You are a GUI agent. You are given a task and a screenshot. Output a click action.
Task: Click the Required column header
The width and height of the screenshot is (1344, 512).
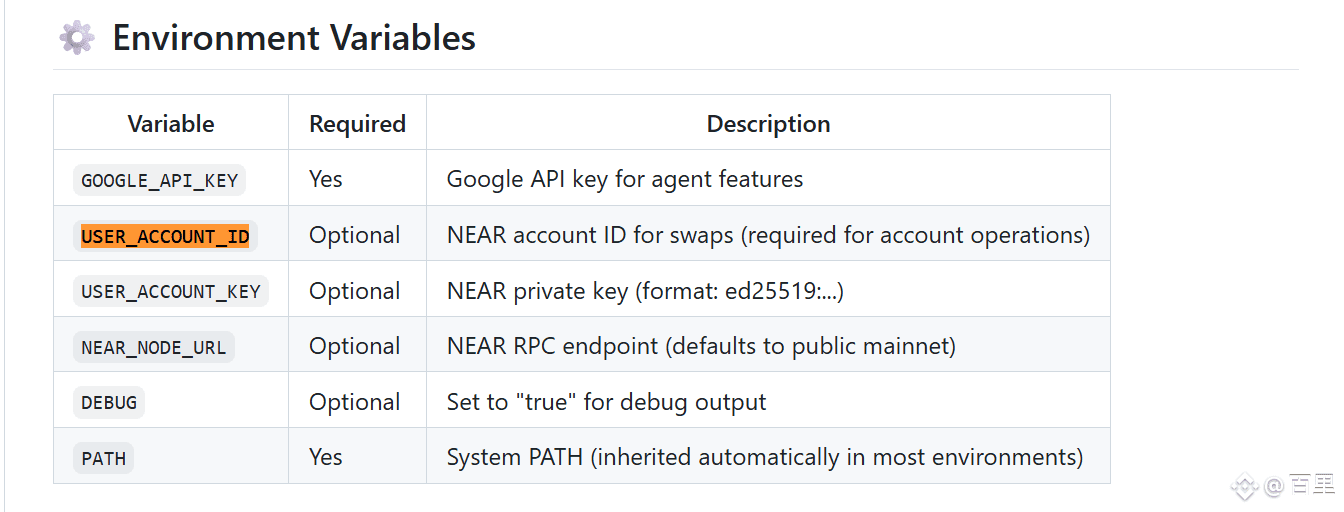tap(357, 124)
